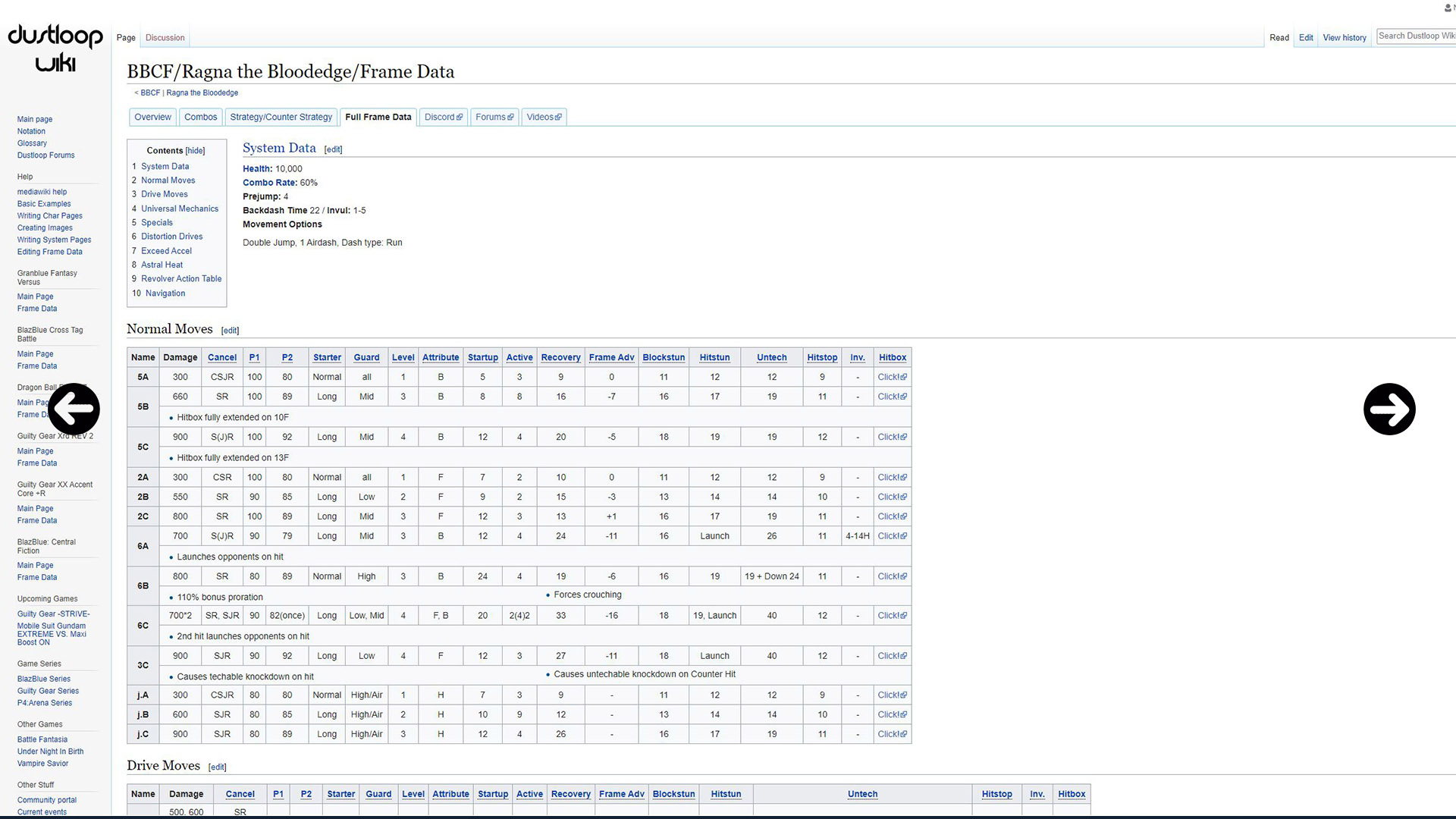Jump to Astral Heat in Contents
The width and height of the screenshot is (1456, 819).
[x=162, y=265]
